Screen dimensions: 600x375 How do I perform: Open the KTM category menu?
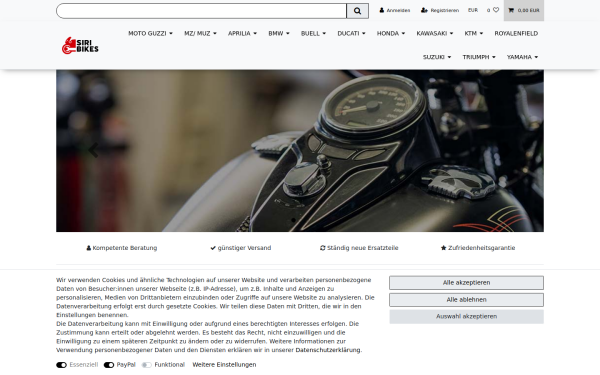[473, 34]
